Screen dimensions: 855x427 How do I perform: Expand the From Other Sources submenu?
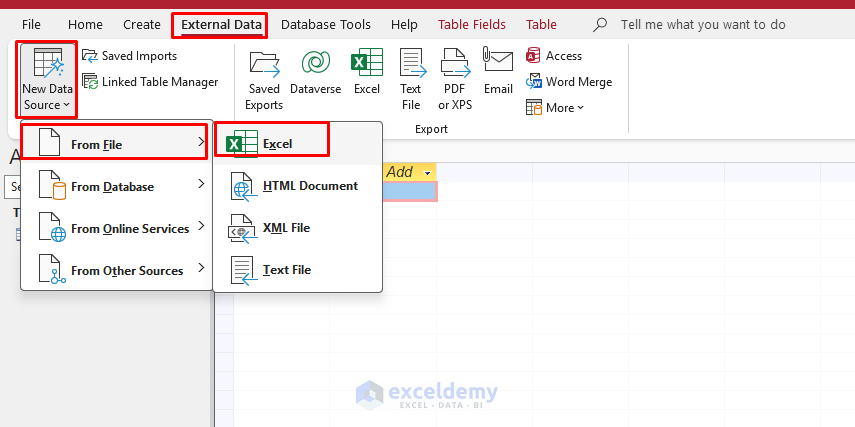(x=116, y=270)
